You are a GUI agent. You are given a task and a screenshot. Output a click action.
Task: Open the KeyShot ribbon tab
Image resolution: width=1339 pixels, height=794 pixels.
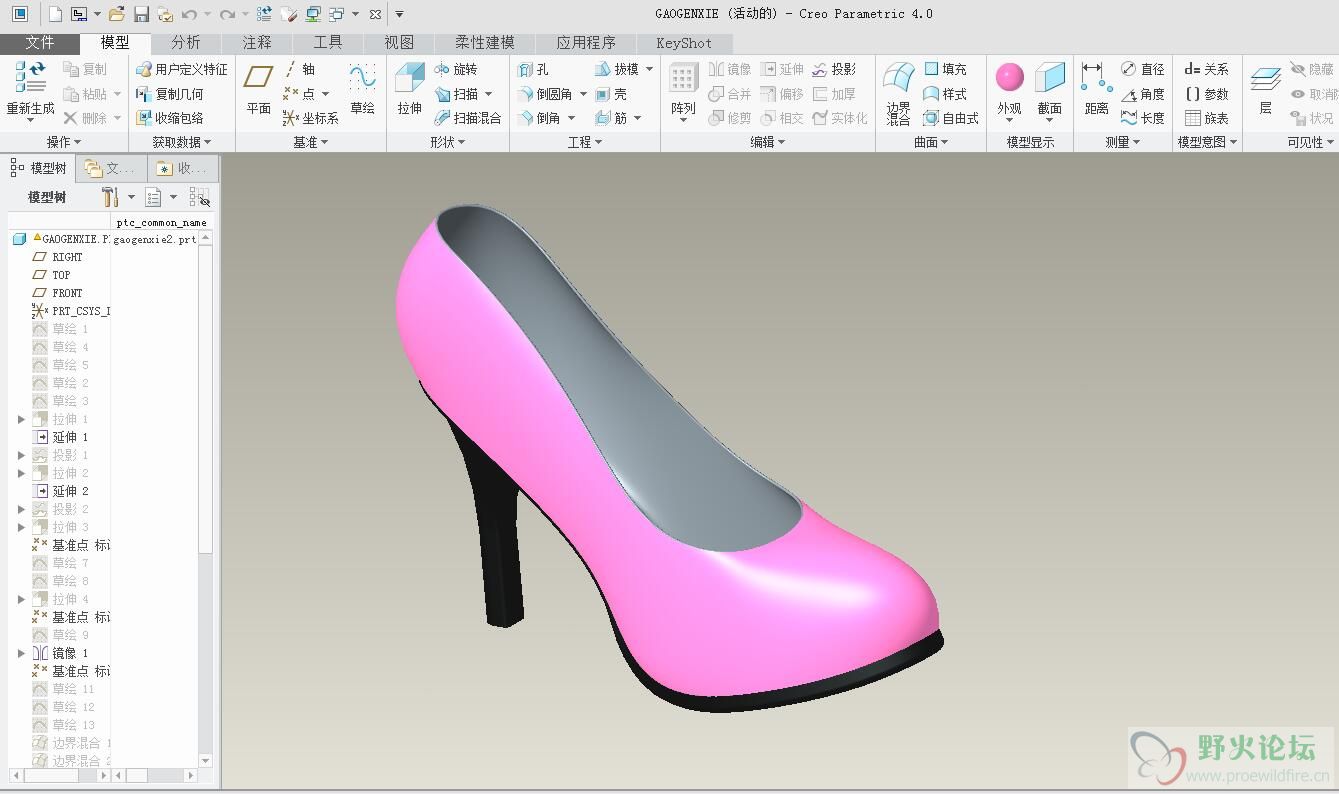pos(684,43)
